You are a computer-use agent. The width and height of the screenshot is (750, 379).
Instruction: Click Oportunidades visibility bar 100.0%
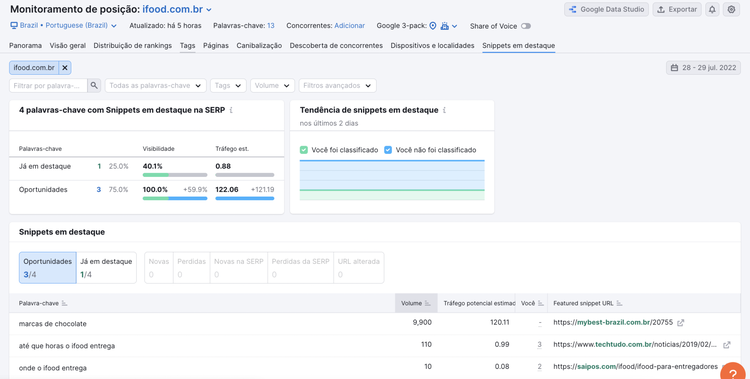(x=175, y=198)
